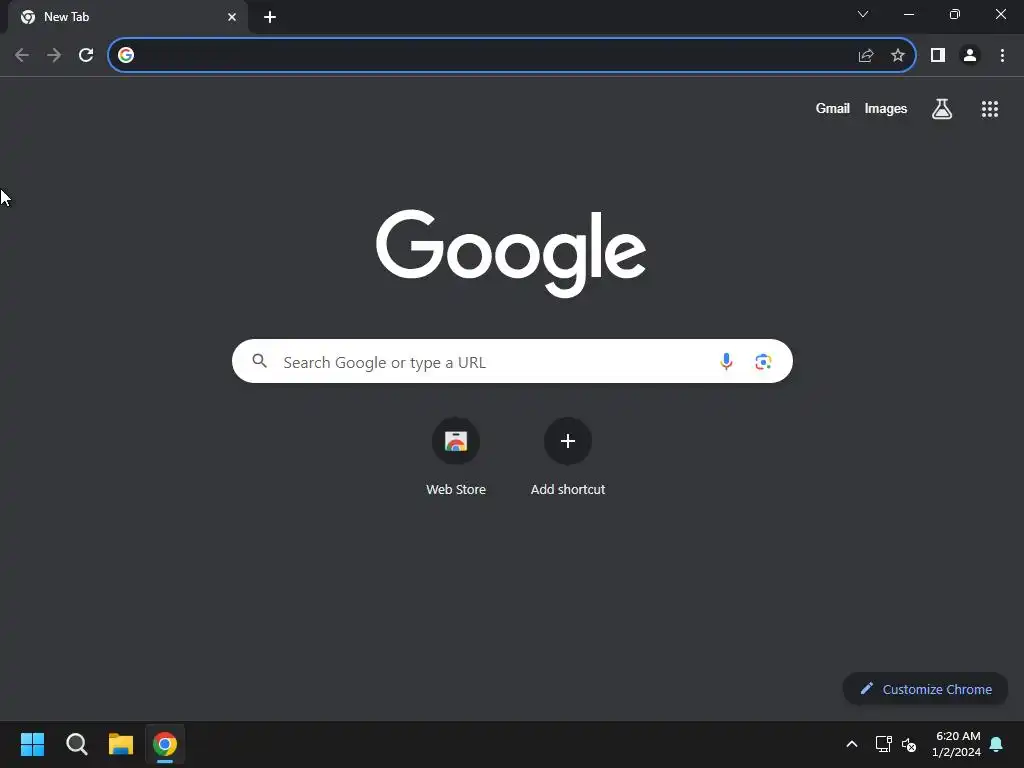Click the Google icon in address bar
This screenshot has width=1024, height=768.
(126, 56)
